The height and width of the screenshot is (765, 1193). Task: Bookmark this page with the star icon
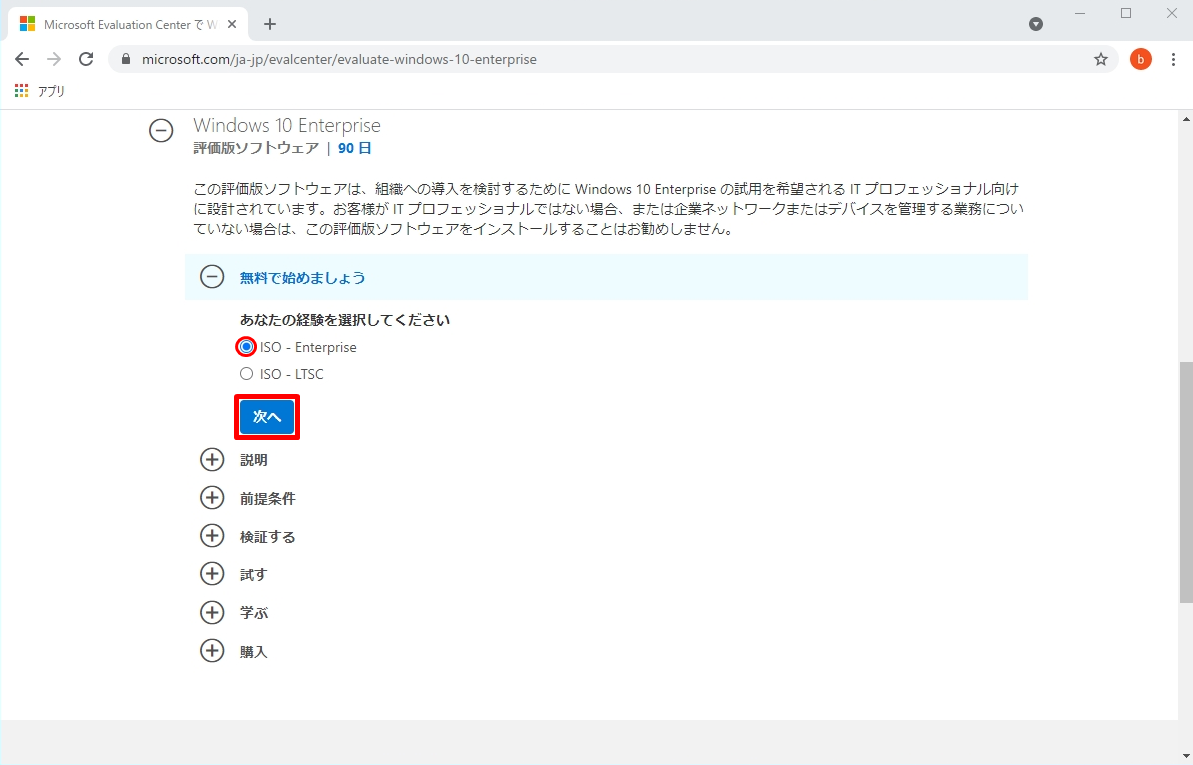pyautogui.click(x=1100, y=59)
